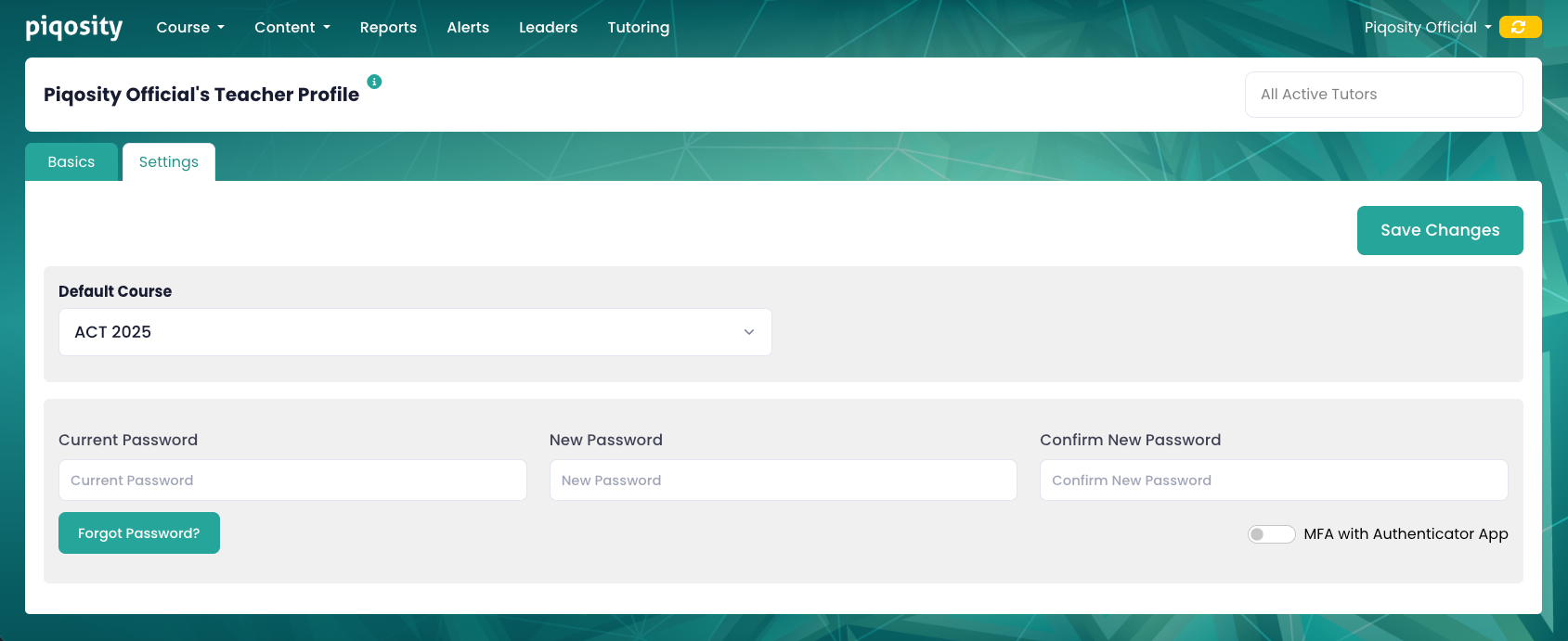
Task: Focus the Confirm New Password field
Action: point(1274,481)
